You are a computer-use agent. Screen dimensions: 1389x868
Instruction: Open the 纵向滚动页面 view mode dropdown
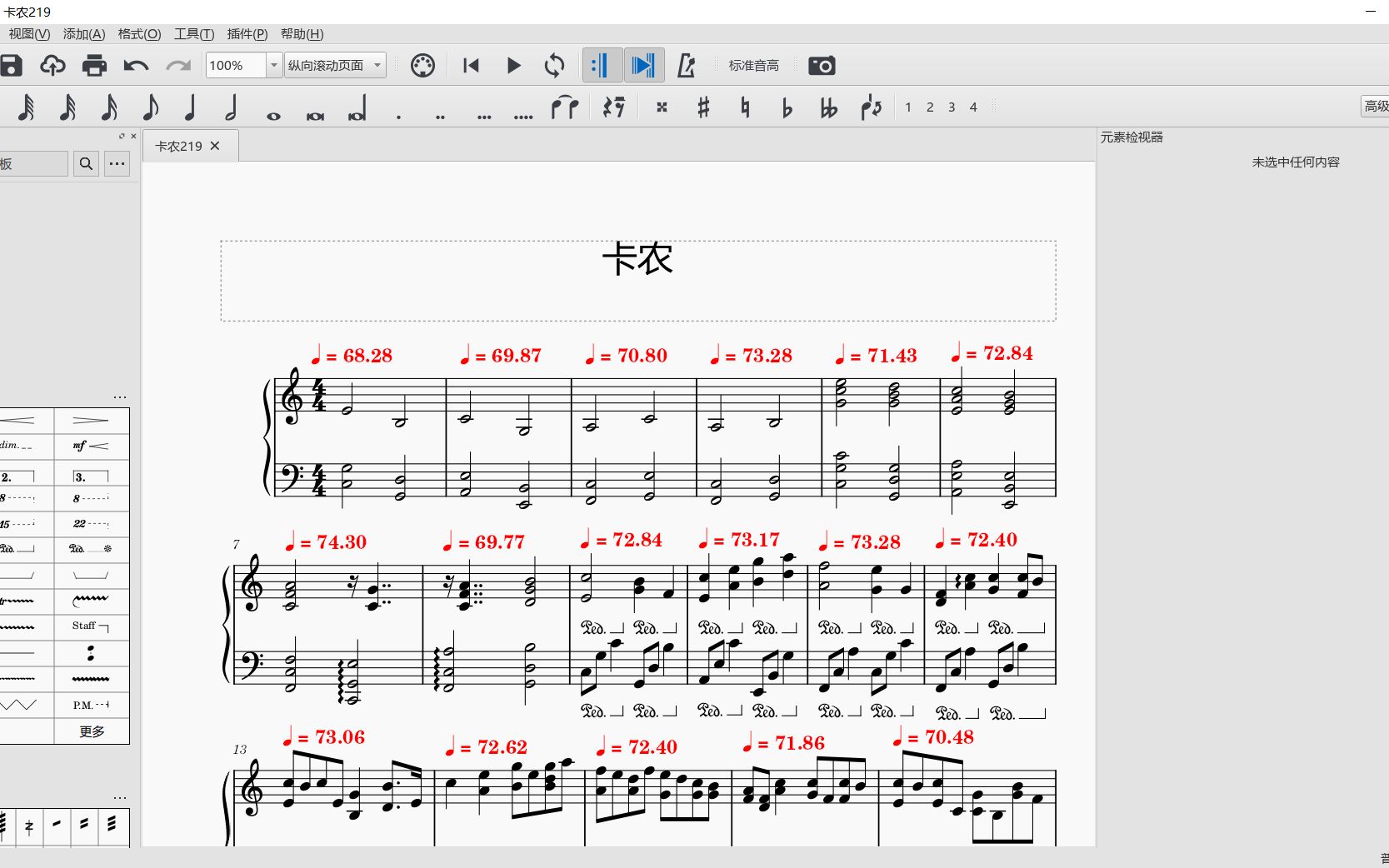[335, 65]
